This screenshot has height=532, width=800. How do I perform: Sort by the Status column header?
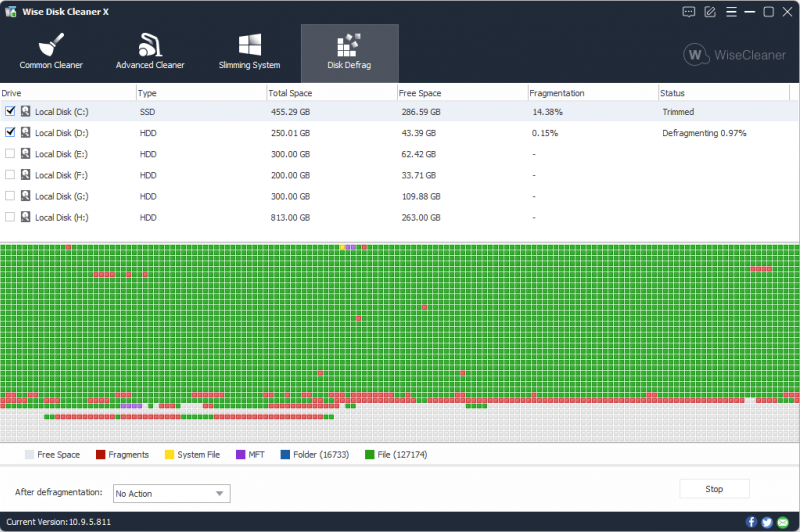724,93
